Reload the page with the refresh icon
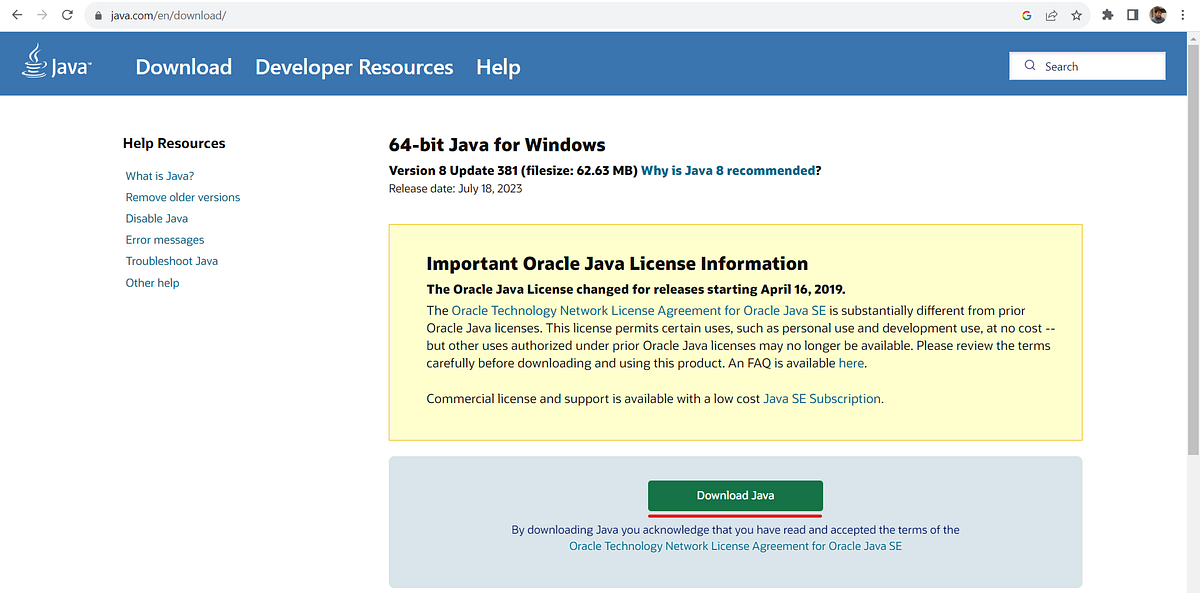This screenshot has width=1200, height=593. 67,15
